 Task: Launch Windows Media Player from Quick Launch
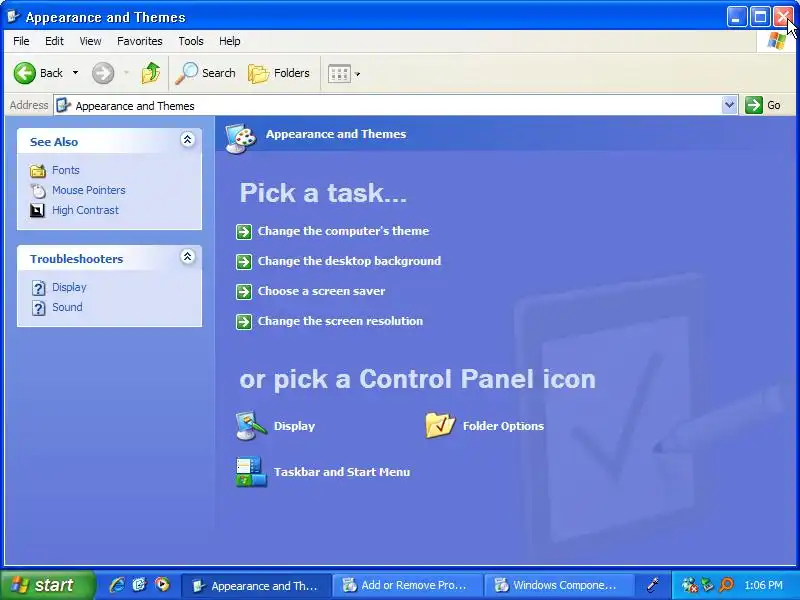click(162, 585)
